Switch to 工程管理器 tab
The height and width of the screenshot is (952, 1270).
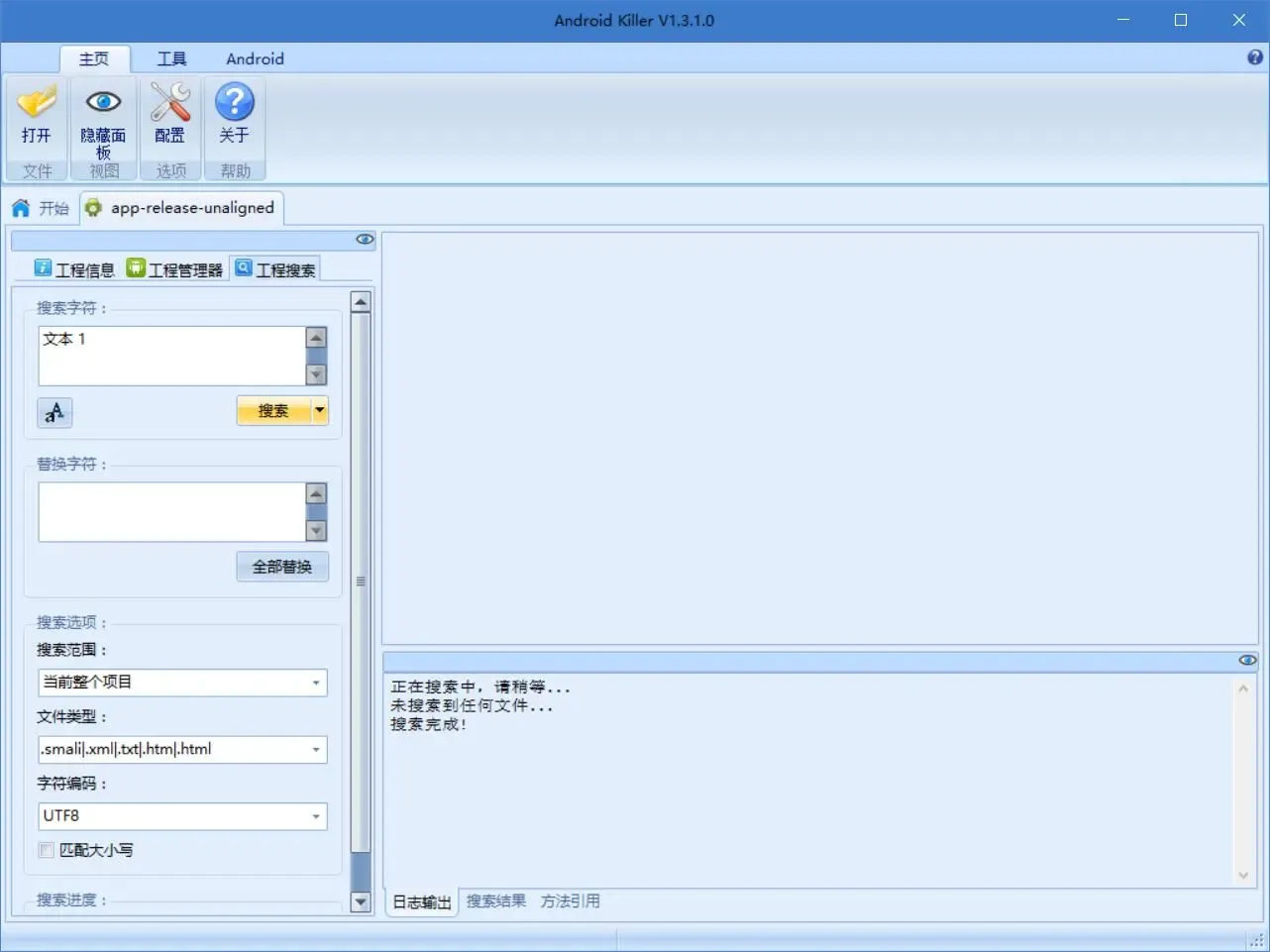[174, 268]
